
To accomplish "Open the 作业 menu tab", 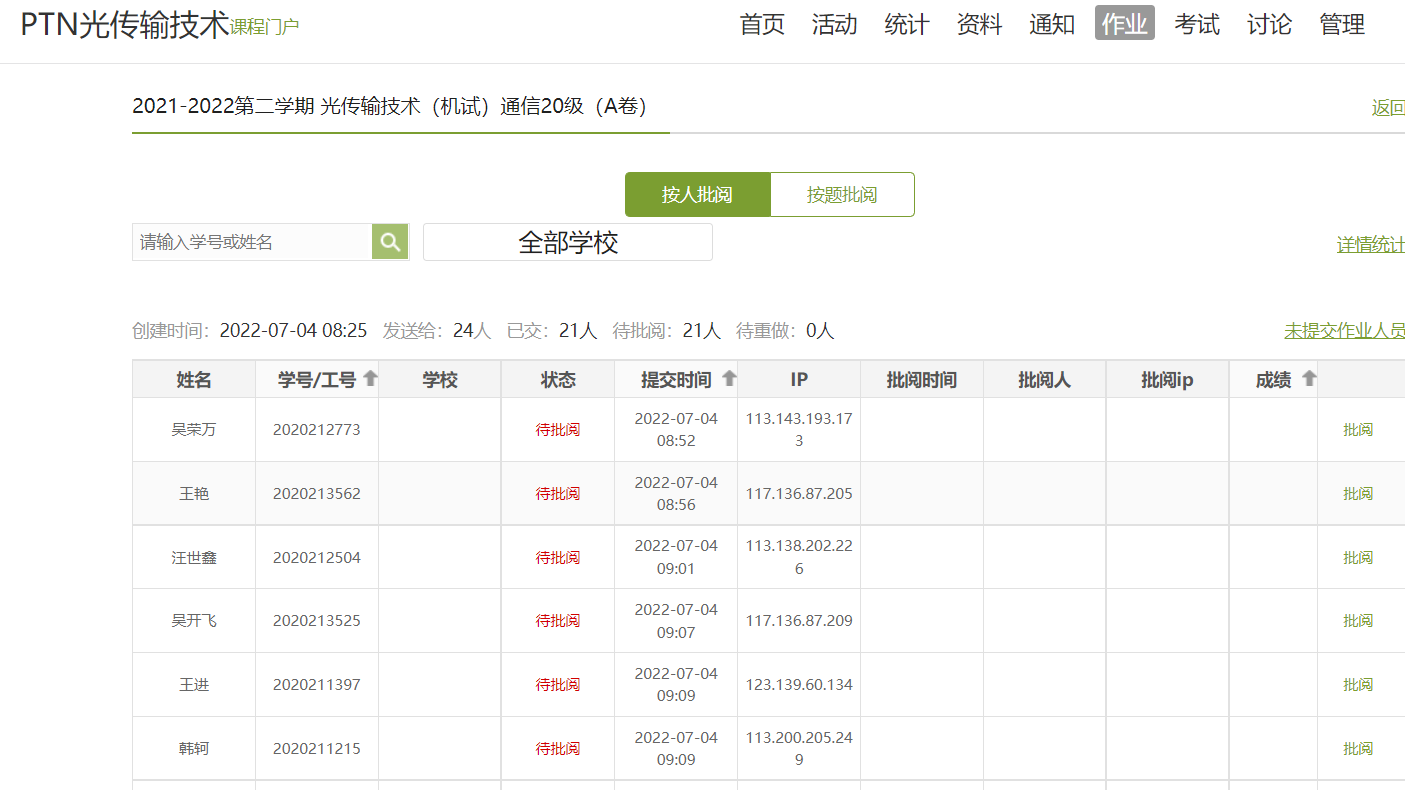I will (x=1124, y=24).
